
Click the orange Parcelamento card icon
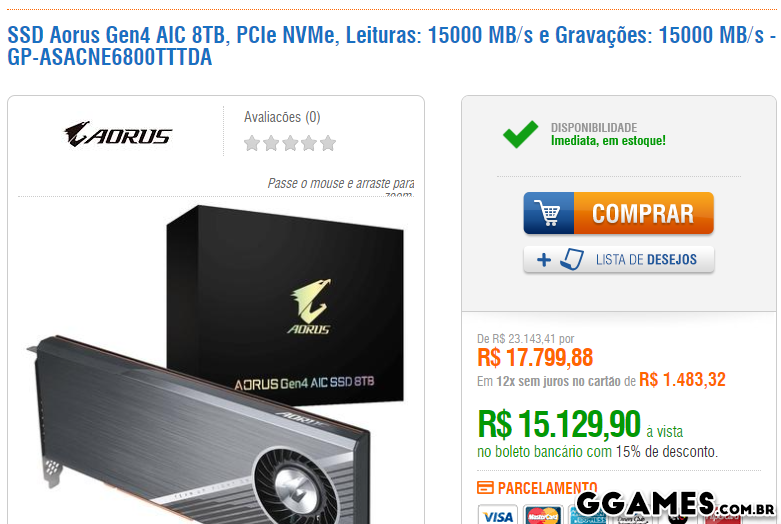(x=485, y=488)
